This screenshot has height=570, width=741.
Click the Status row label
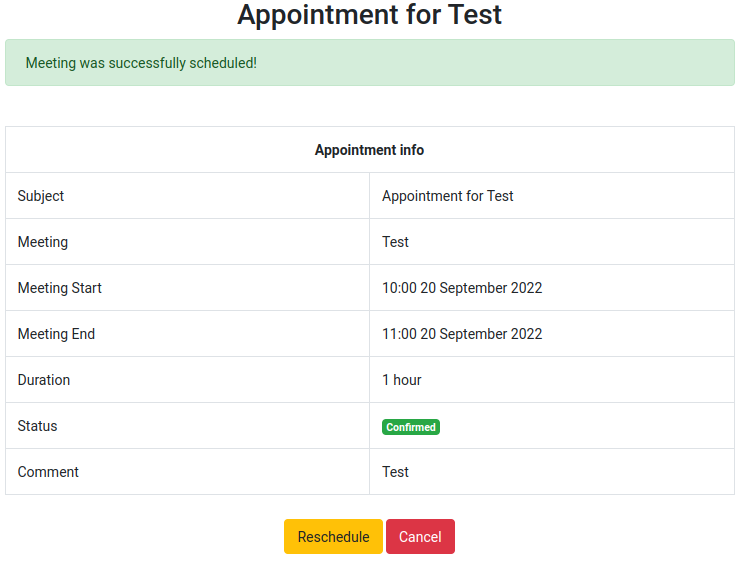click(38, 426)
